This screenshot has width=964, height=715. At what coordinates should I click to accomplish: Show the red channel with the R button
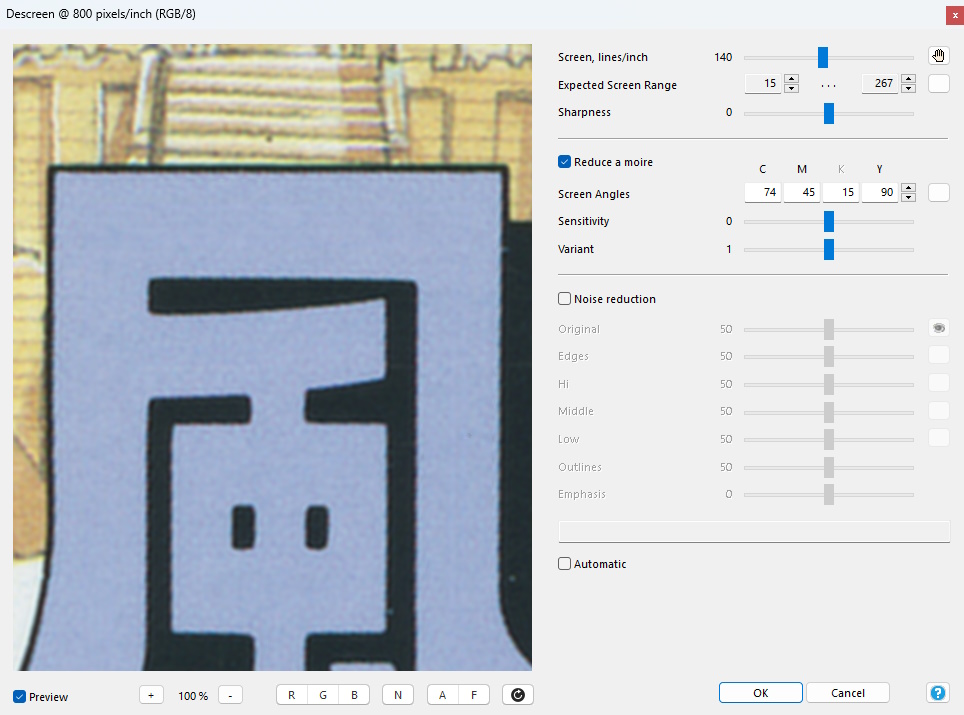[291, 695]
